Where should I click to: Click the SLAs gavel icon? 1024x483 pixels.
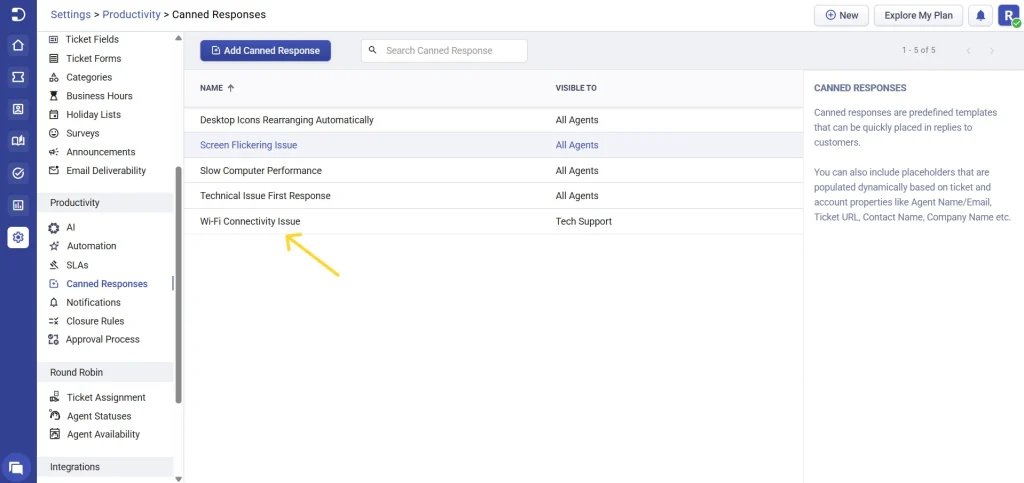[54, 265]
